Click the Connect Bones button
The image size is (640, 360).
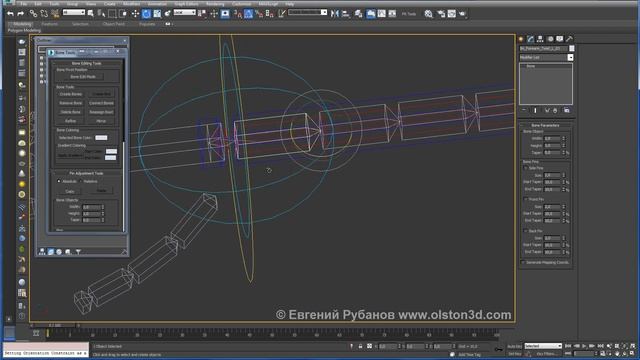[x=101, y=103]
